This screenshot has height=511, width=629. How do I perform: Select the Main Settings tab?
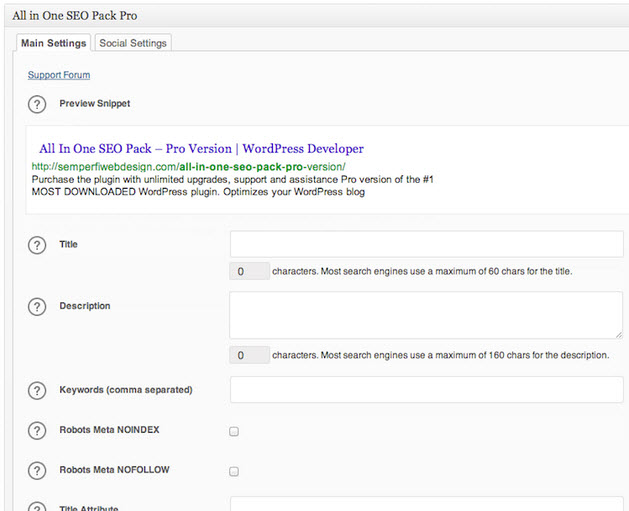tap(53, 43)
